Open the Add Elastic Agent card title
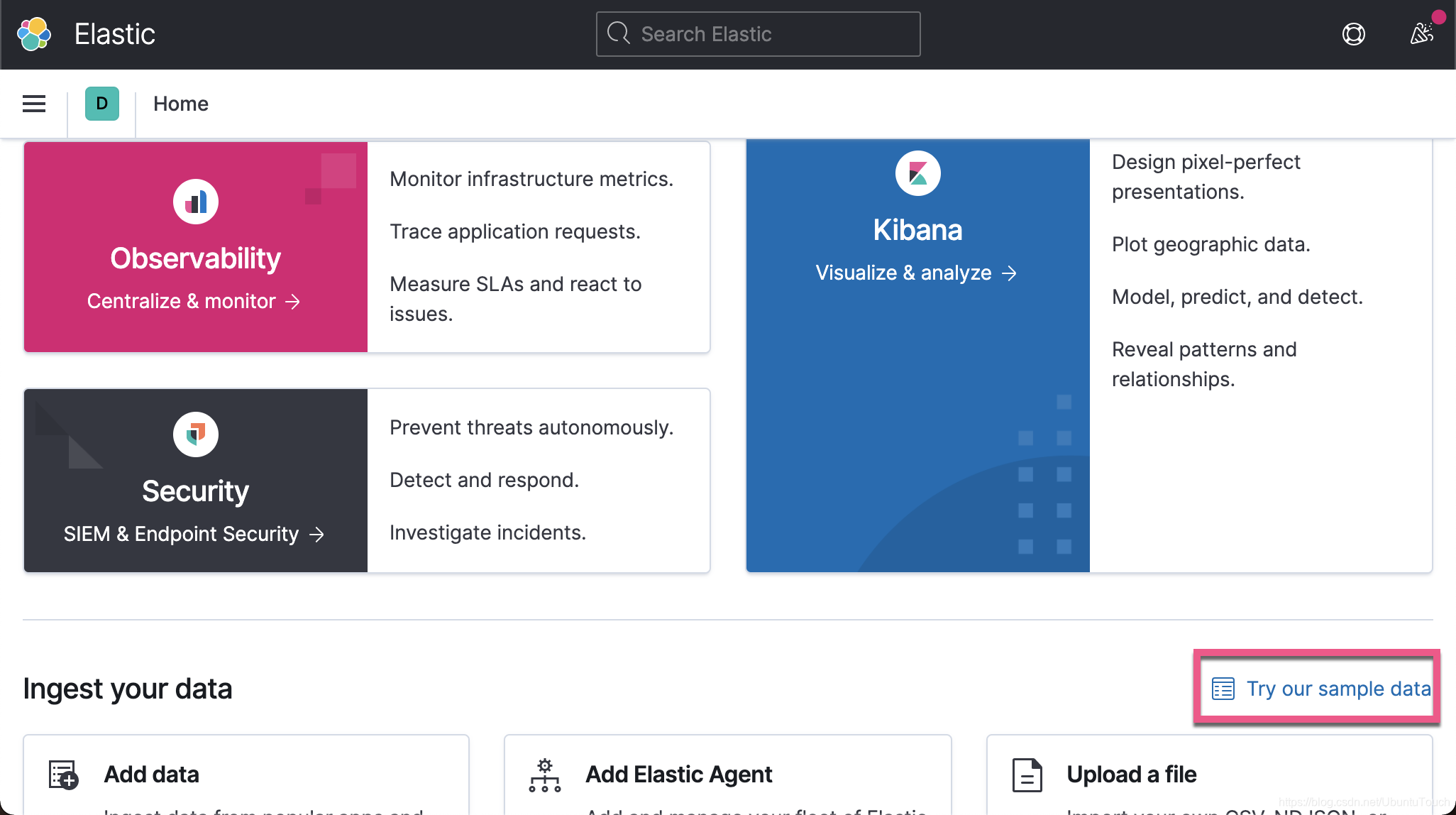This screenshot has height=815, width=1456. [x=678, y=775]
